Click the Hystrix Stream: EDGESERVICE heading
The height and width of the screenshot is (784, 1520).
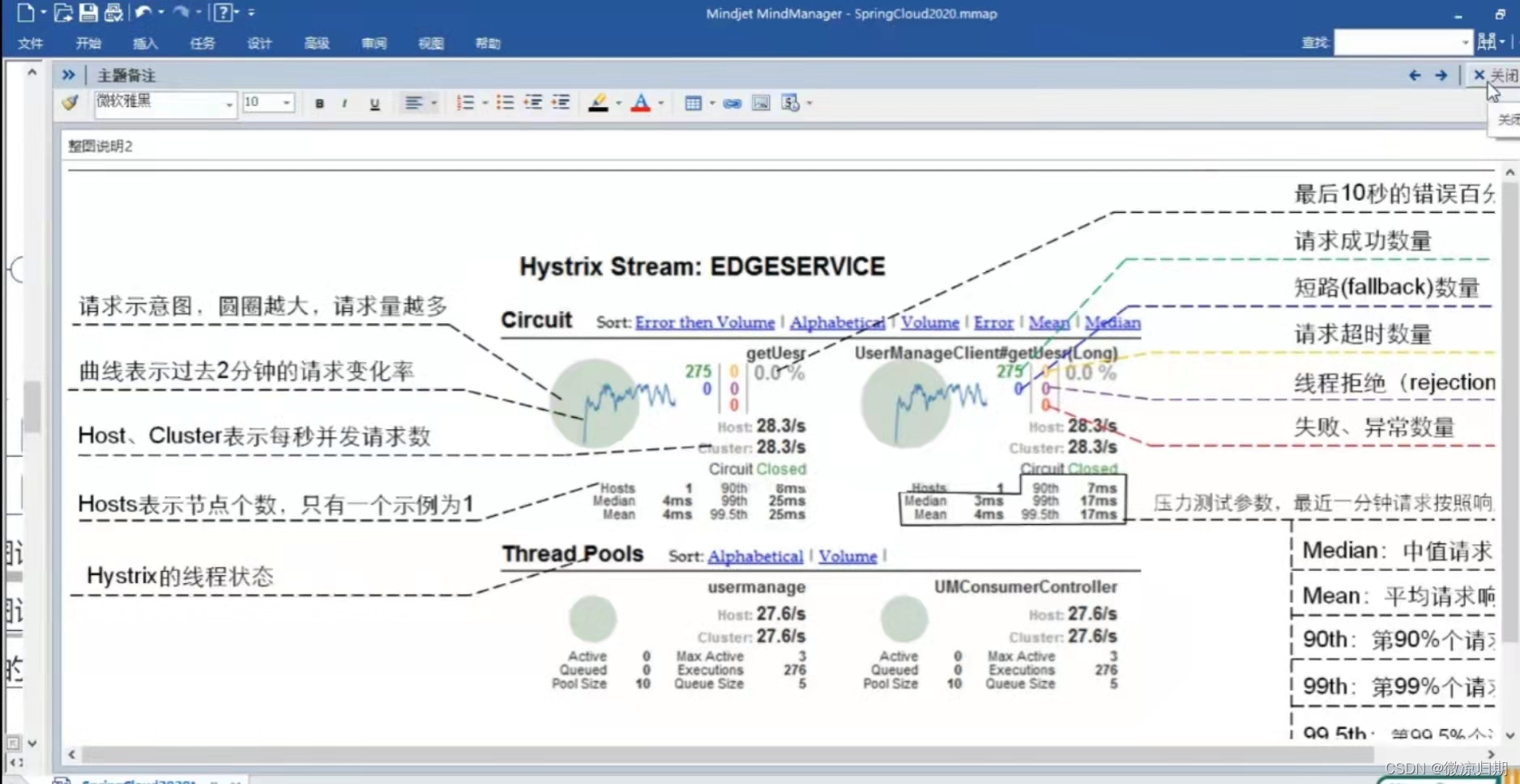pyautogui.click(x=702, y=266)
